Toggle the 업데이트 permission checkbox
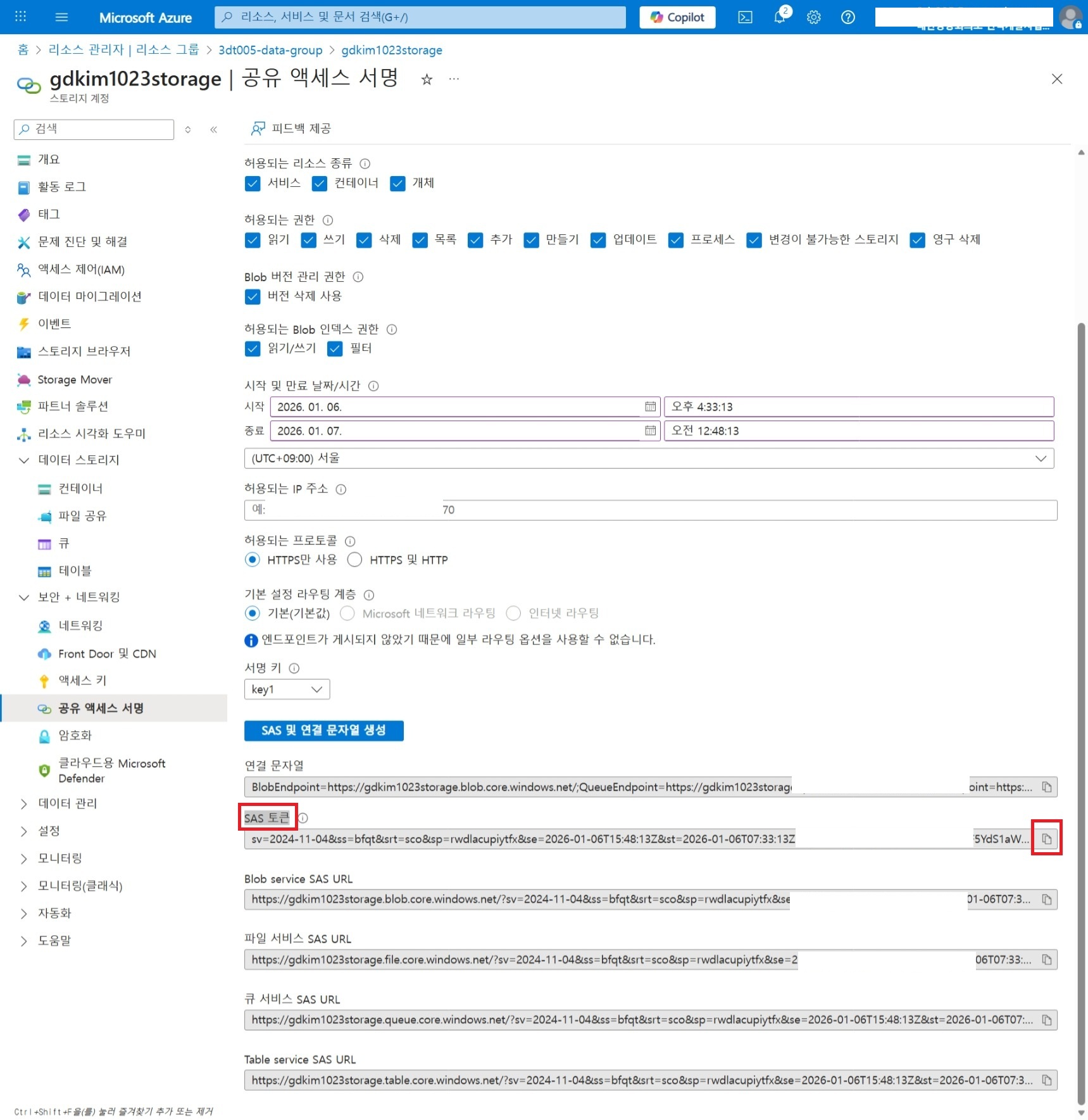Screen dimensions: 1088x1120 point(598,240)
